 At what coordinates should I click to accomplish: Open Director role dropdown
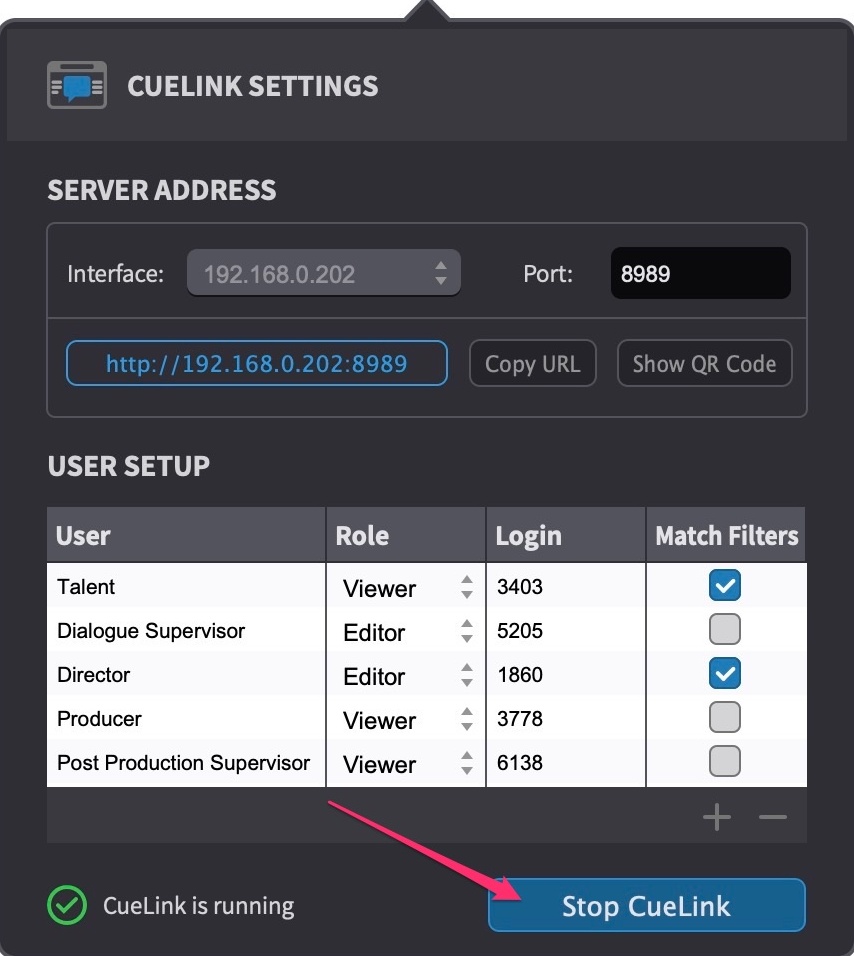(407, 675)
